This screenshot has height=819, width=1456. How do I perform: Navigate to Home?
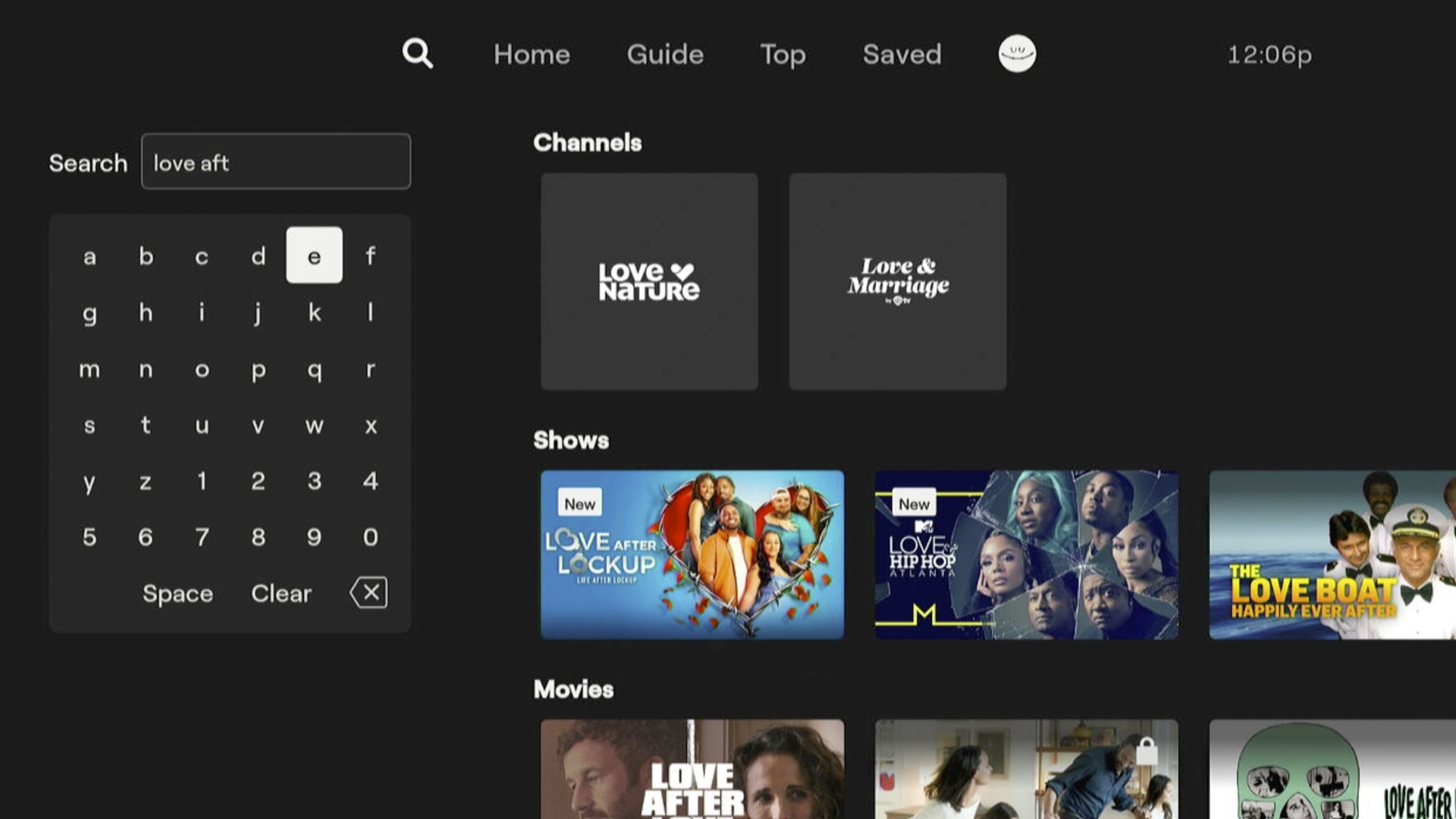coord(531,55)
